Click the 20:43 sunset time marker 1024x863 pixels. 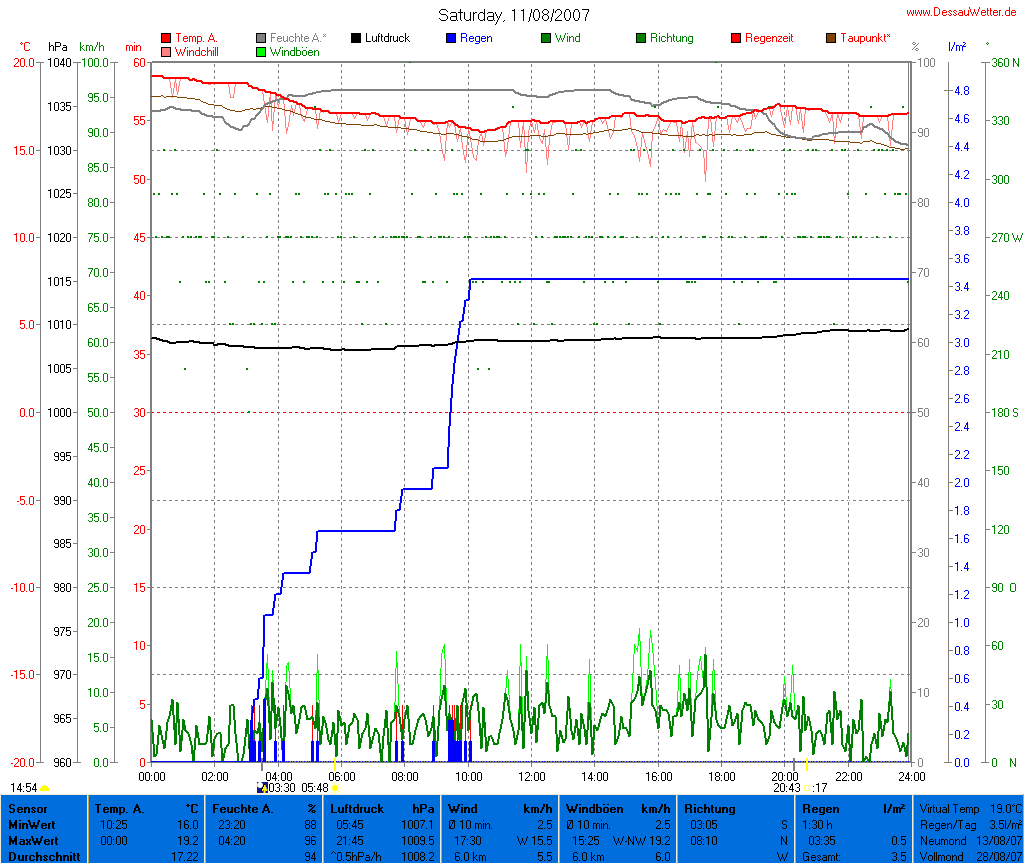[x=786, y=788]
